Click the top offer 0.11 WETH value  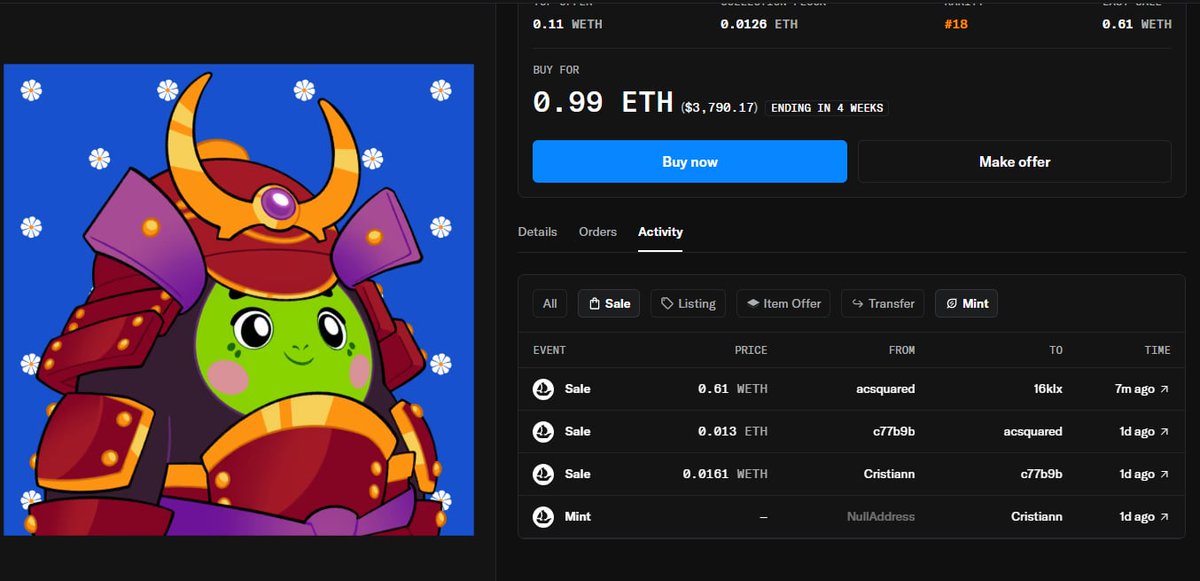click(x=567, y=24)
